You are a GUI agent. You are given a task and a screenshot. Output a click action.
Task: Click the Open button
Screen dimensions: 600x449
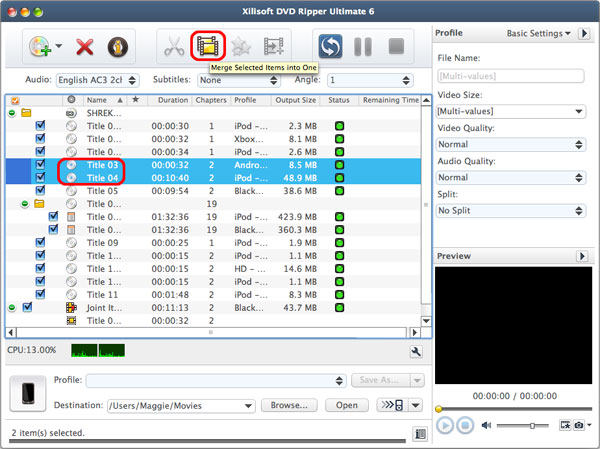(x=347, y=405)
